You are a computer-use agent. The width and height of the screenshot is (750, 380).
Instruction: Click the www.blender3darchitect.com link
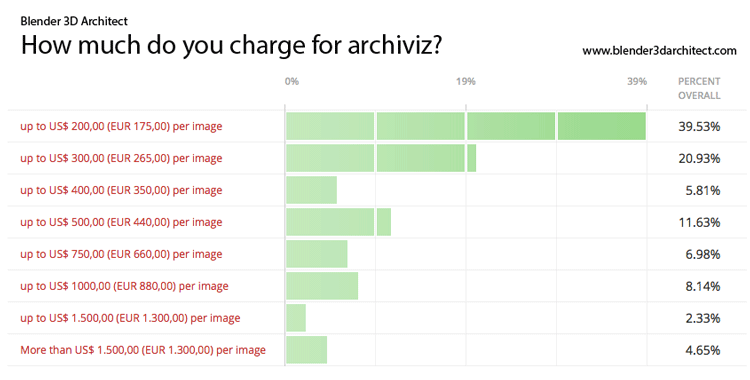pos(659,51)
